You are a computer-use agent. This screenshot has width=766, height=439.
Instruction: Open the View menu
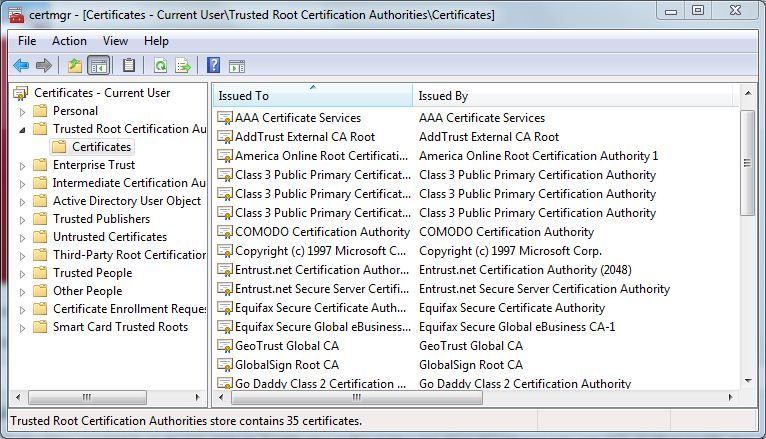coord(115,41)
